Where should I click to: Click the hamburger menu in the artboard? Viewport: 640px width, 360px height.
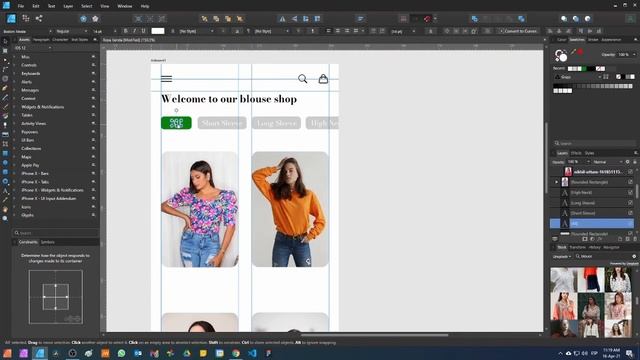click(x=167, y=79)
